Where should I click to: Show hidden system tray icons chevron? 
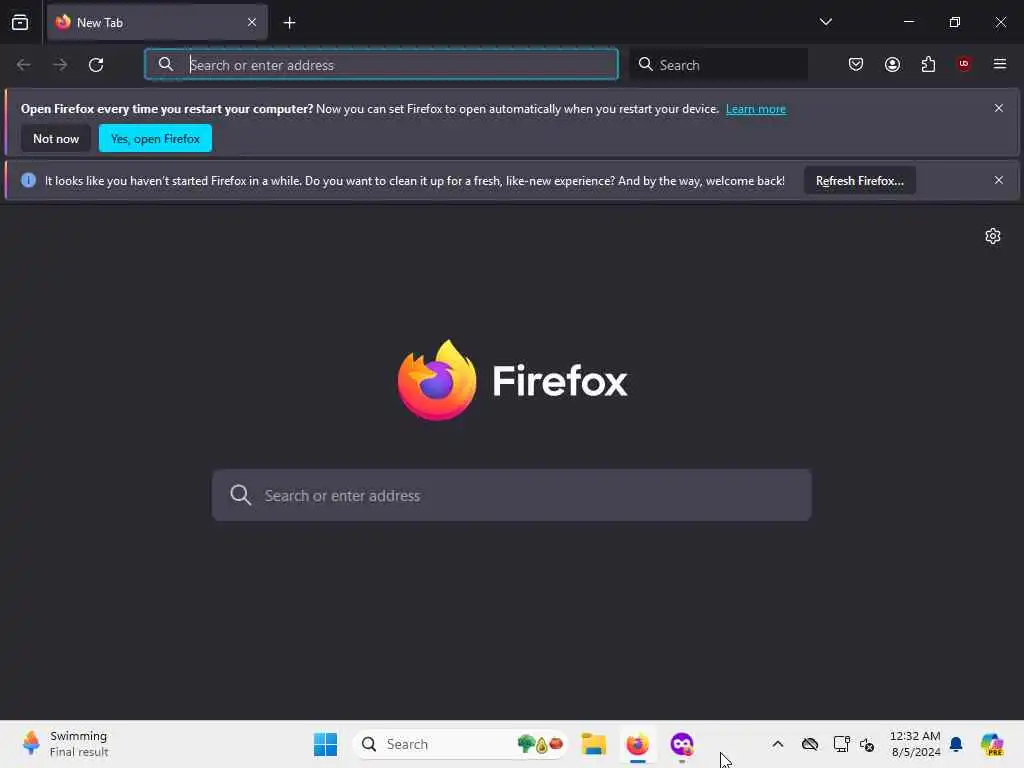point(777,744)
